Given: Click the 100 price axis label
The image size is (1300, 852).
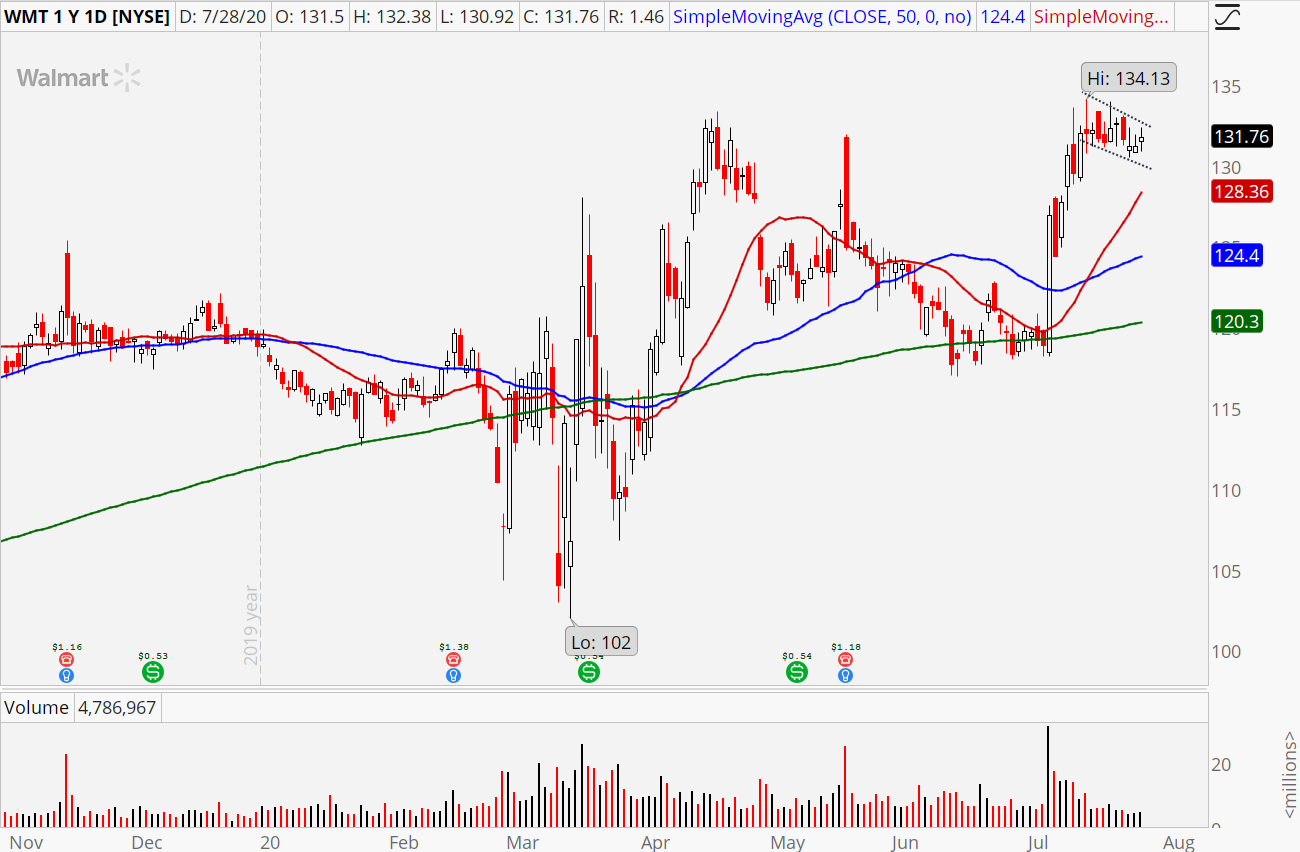Looking at the screenshot, I should tap(1229, 651).
